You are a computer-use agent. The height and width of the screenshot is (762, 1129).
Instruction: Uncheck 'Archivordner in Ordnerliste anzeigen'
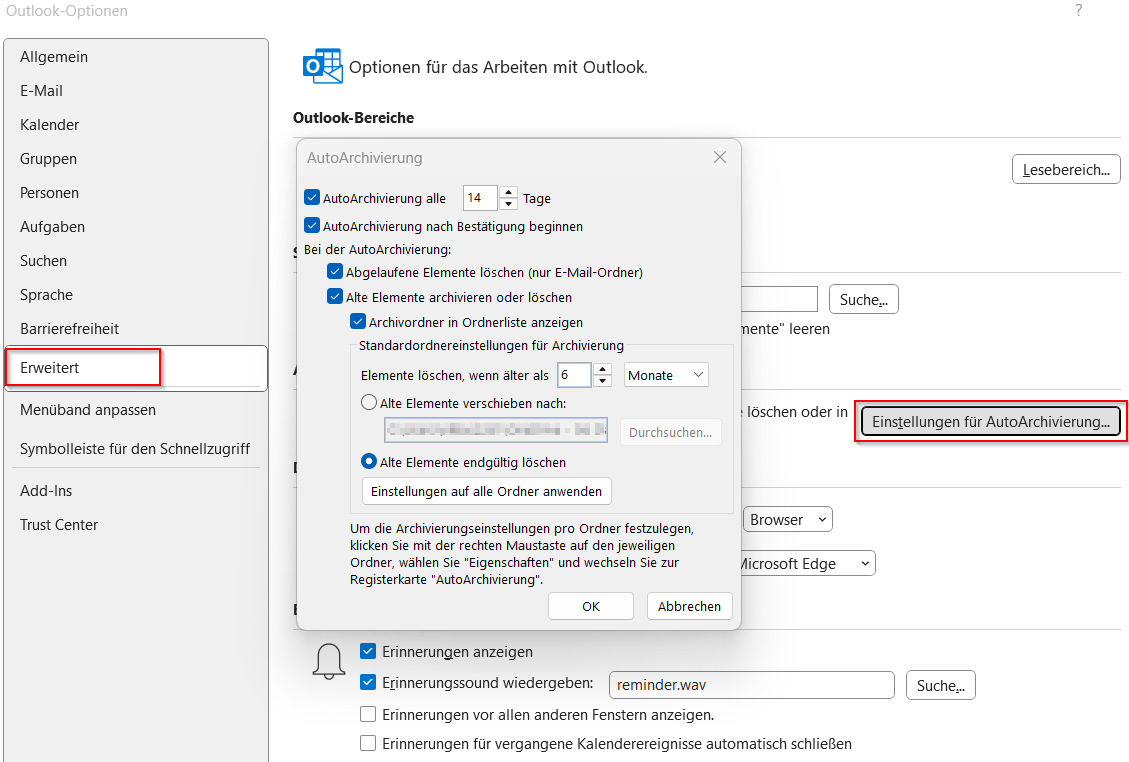pos(358,321)
